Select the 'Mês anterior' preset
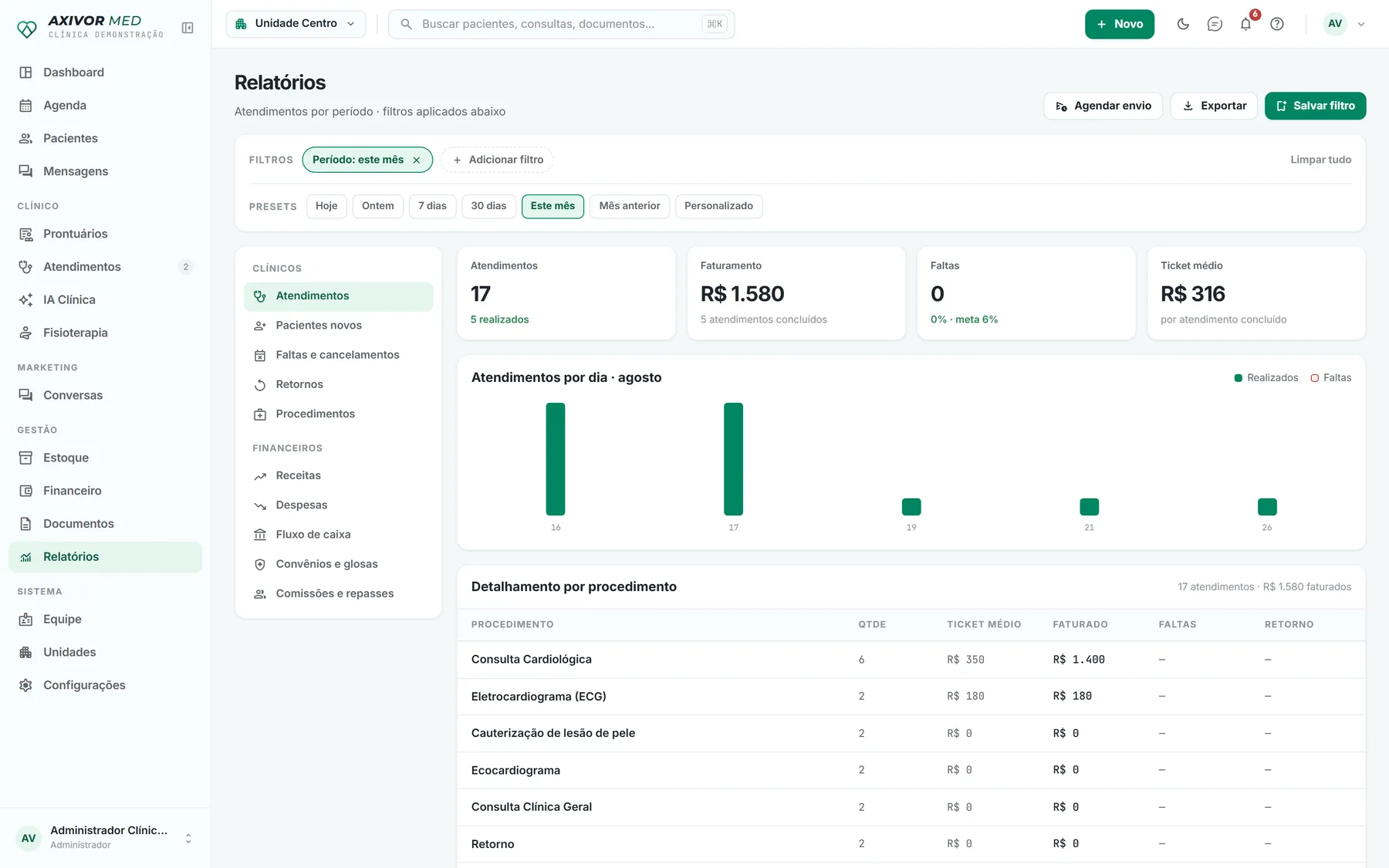Viewport: 1389px width, 868px height. [630, 206]
